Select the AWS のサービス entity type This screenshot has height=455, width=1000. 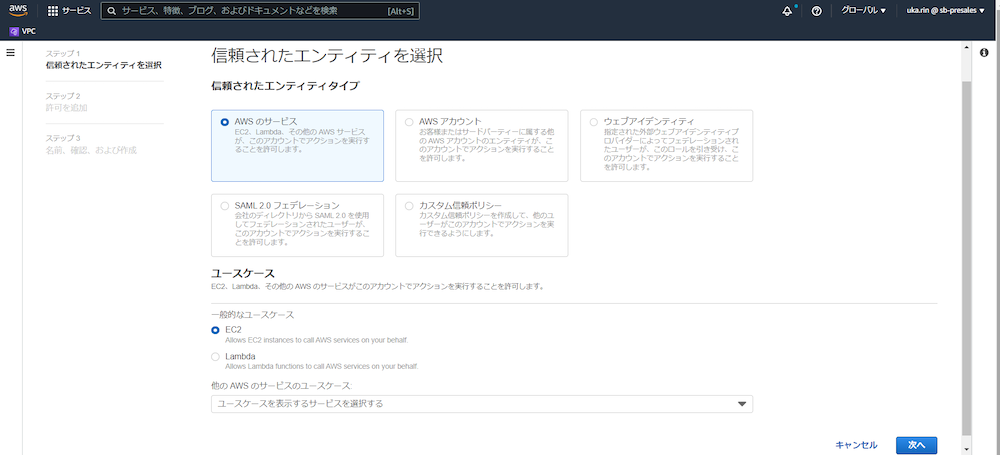click(x=225, y=121)
